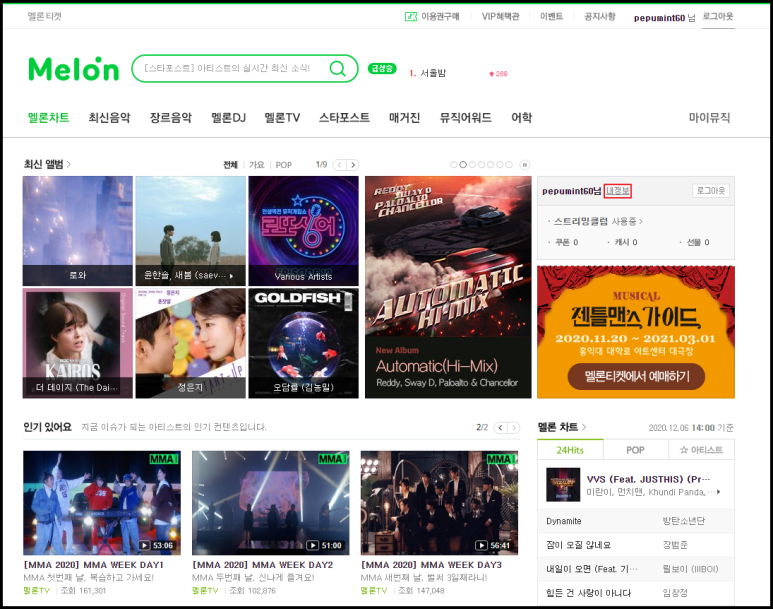The width and height of the screenshot is (773, 609).
Task: Select the first banner indicator dot
Action: (x=454, y=165)
